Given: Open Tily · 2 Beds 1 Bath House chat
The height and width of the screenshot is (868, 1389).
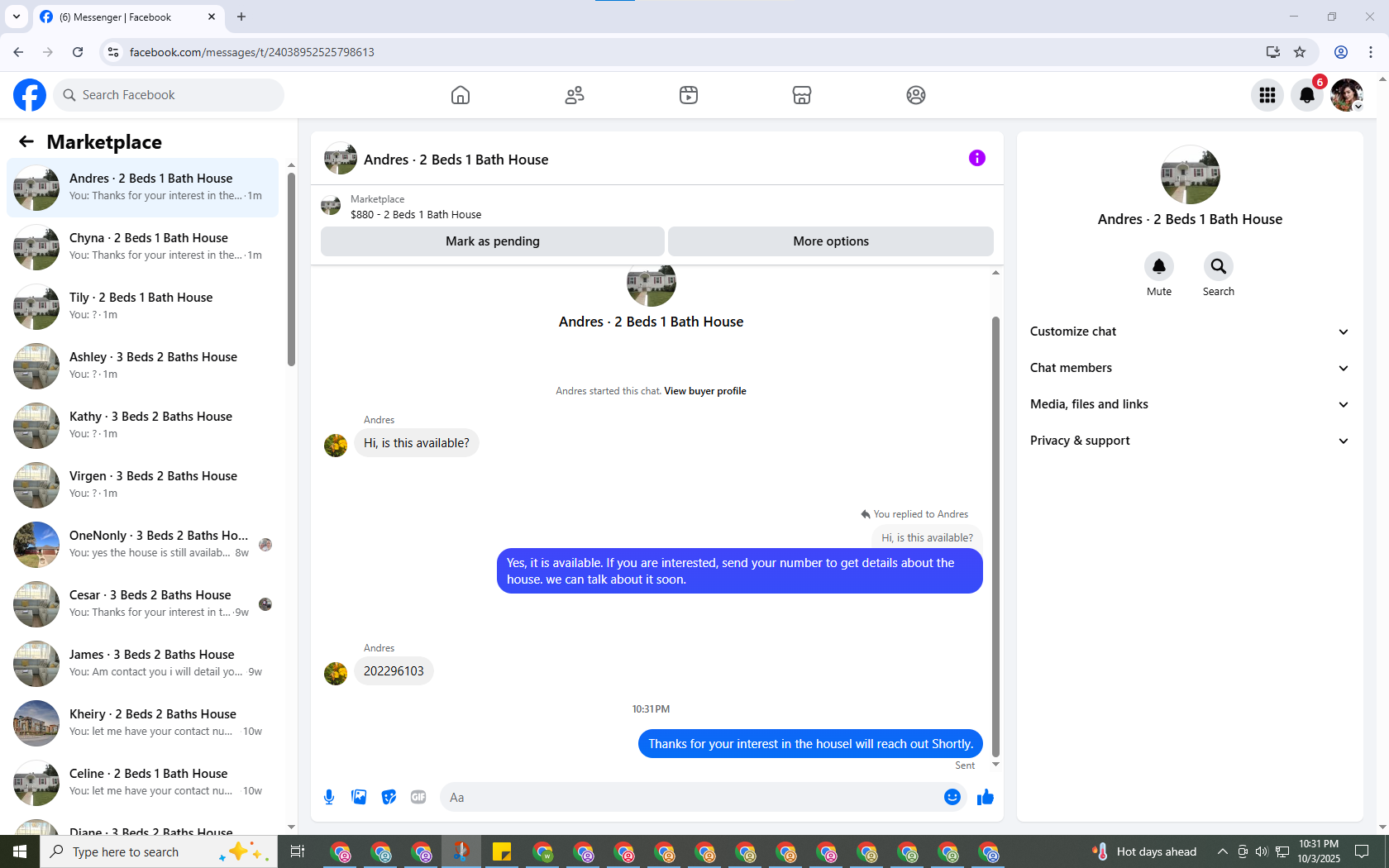Looking at the screenshot, I should [142, 307].
